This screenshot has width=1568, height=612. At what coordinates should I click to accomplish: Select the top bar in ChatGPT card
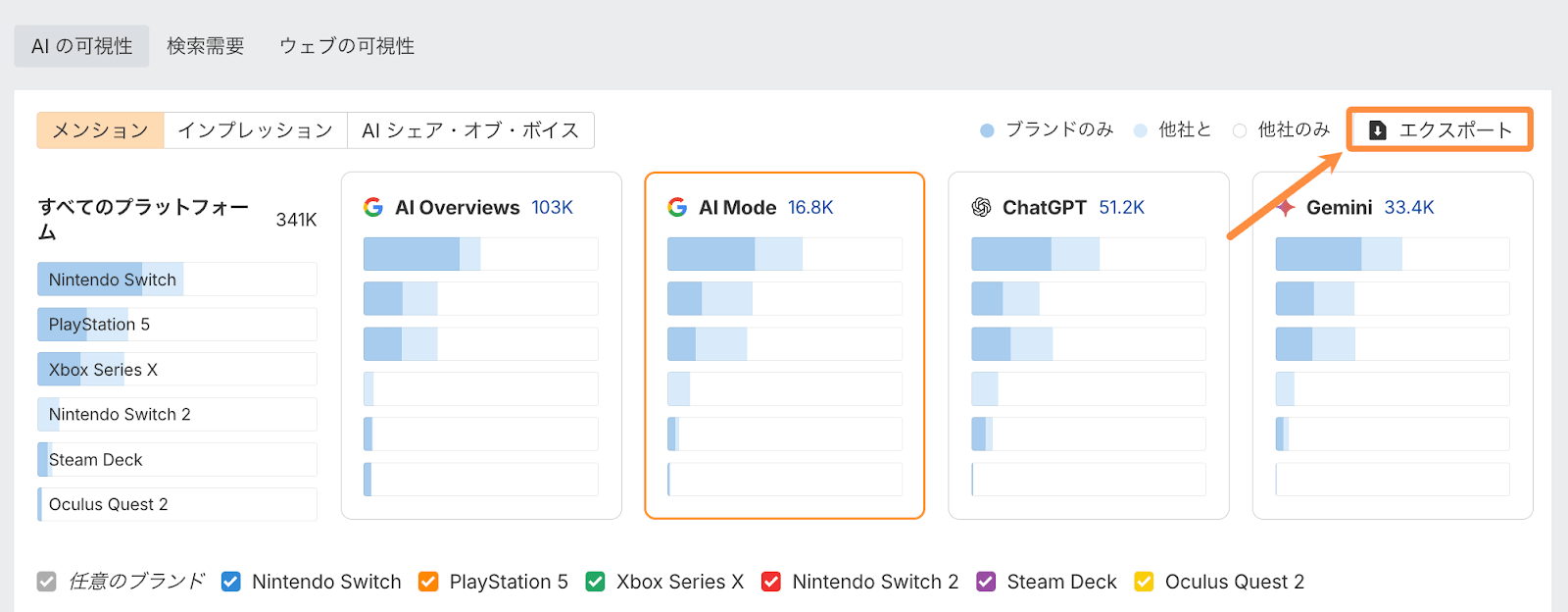click(x=1088, y=254)
